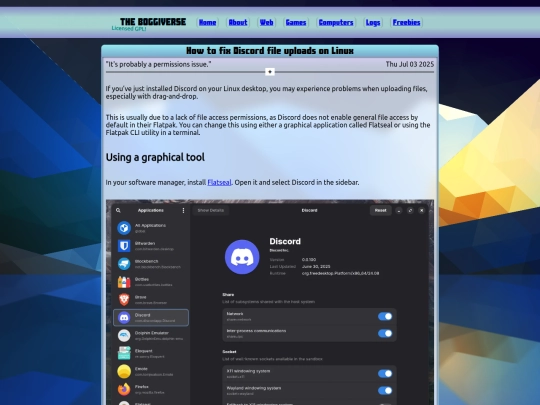This screenshot has width=540, height=405.
Task: Open the Freebies nav link
Action: tap(406, 22)
